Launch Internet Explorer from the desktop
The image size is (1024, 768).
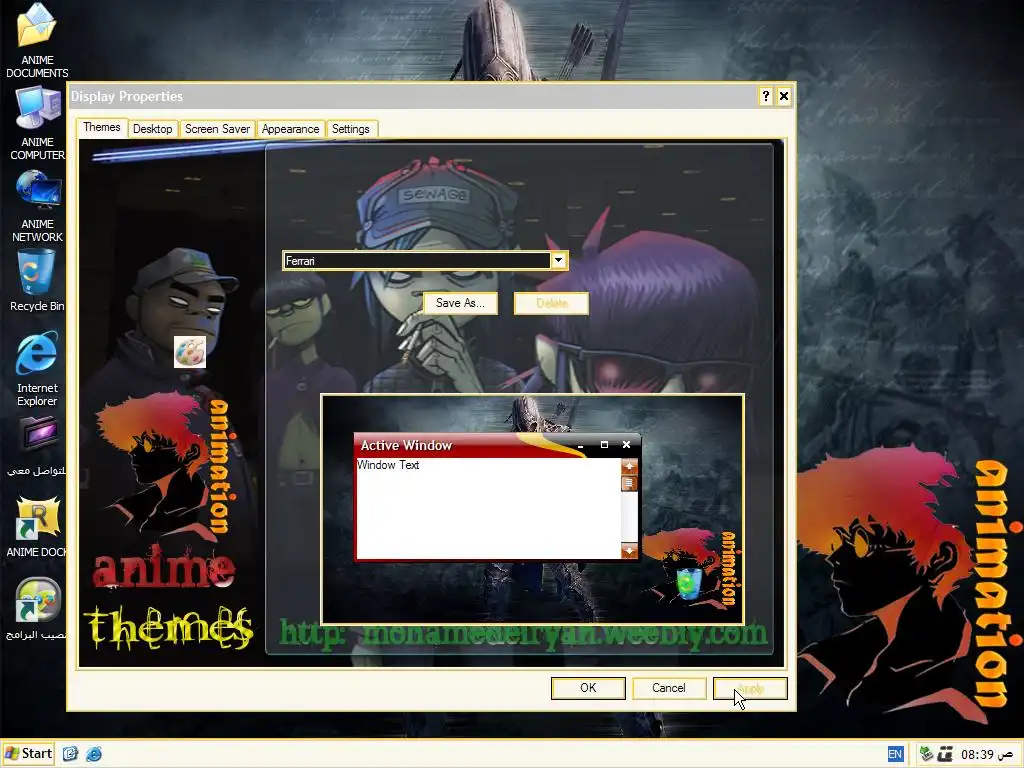click(x=37, y=368)
